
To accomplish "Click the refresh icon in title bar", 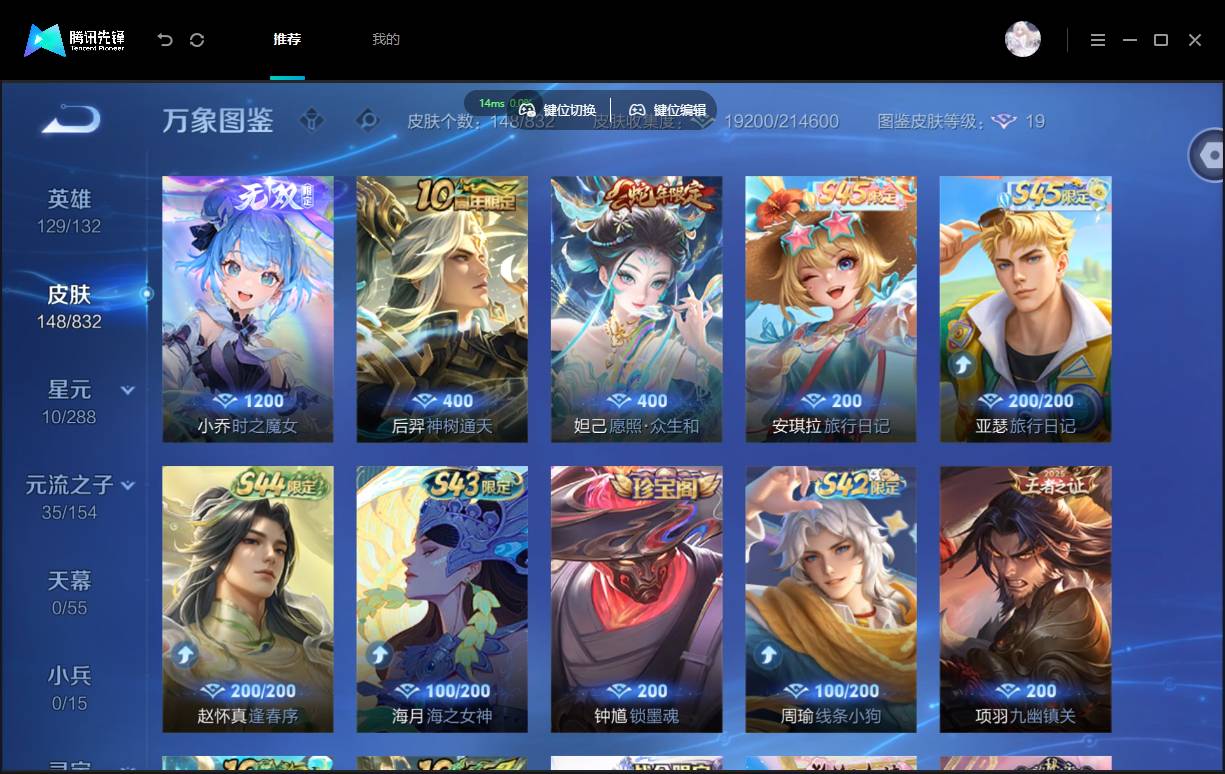I will pyautogui.click(x=197, y=40).
